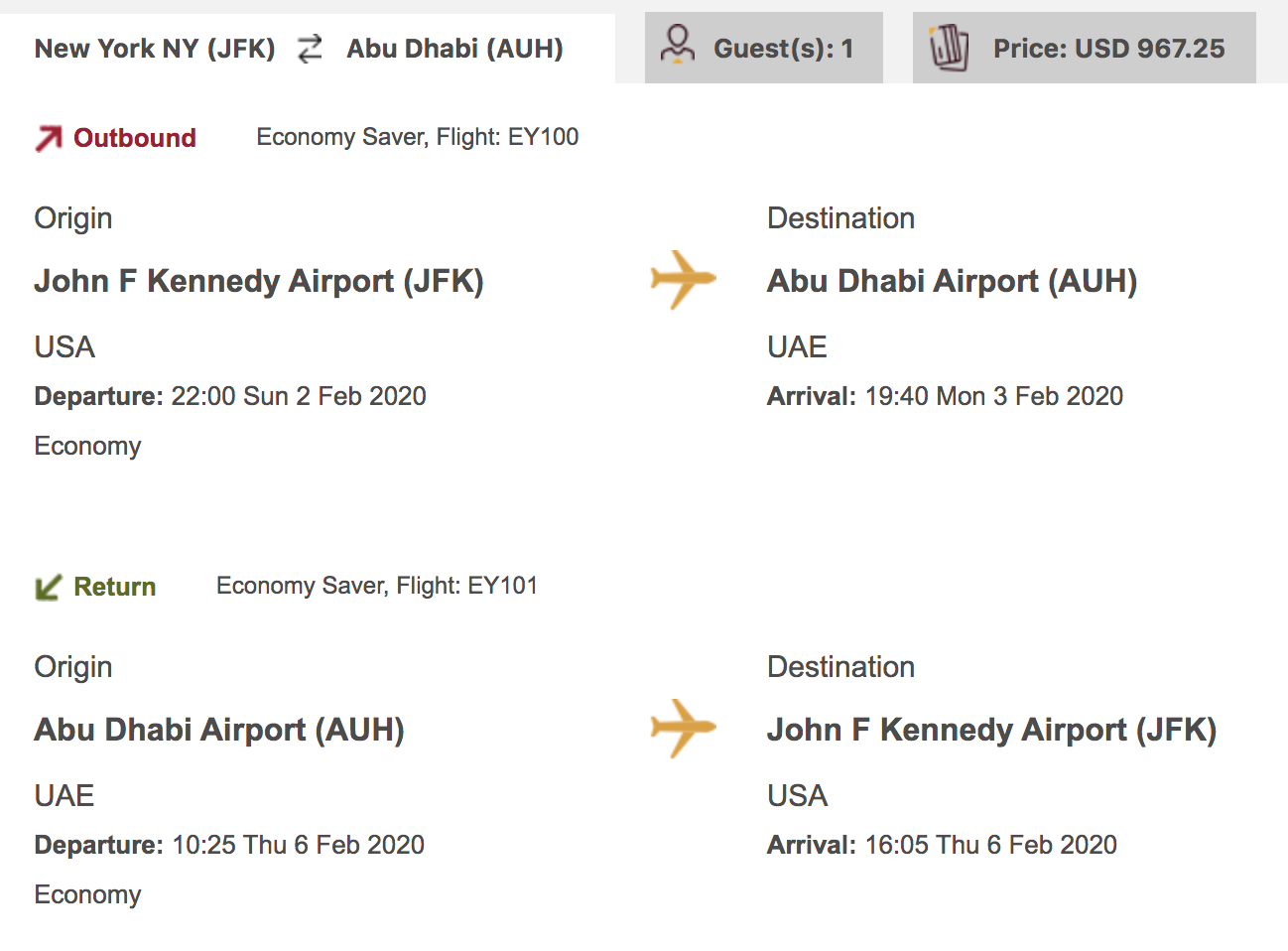Click the return Arrival 16:05 Thu 6 Feb
The image size is (1288, 951).
(x=943, y=845)
